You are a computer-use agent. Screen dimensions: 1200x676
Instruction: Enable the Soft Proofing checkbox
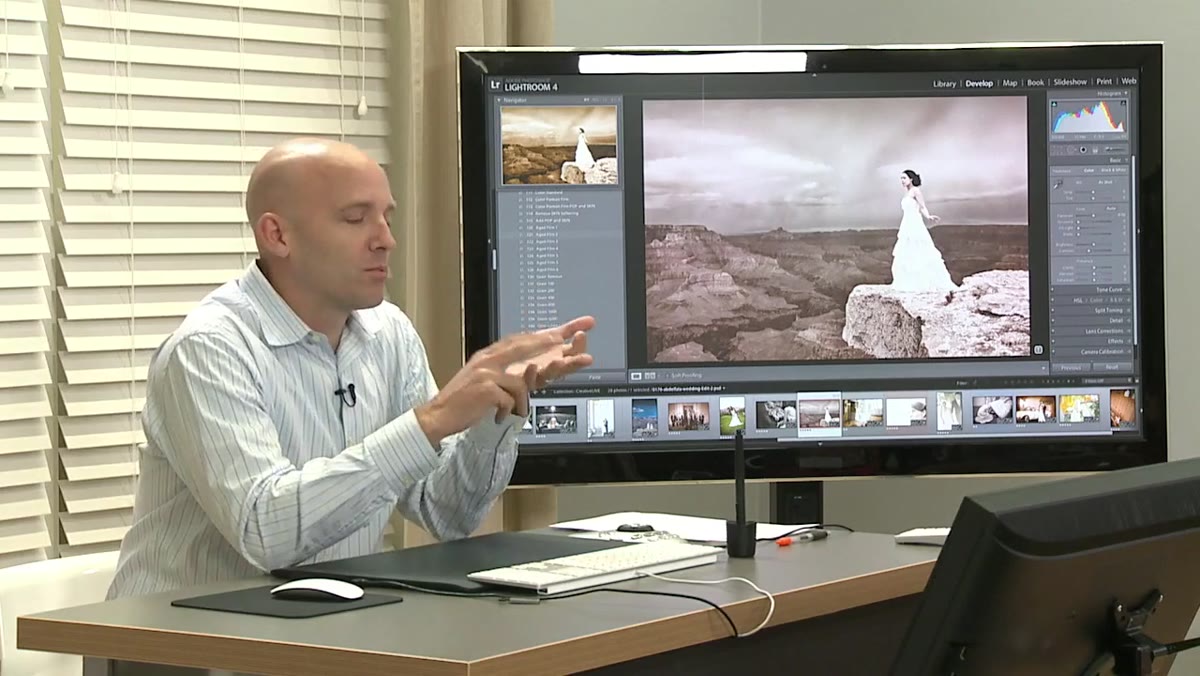pos(665,376)
